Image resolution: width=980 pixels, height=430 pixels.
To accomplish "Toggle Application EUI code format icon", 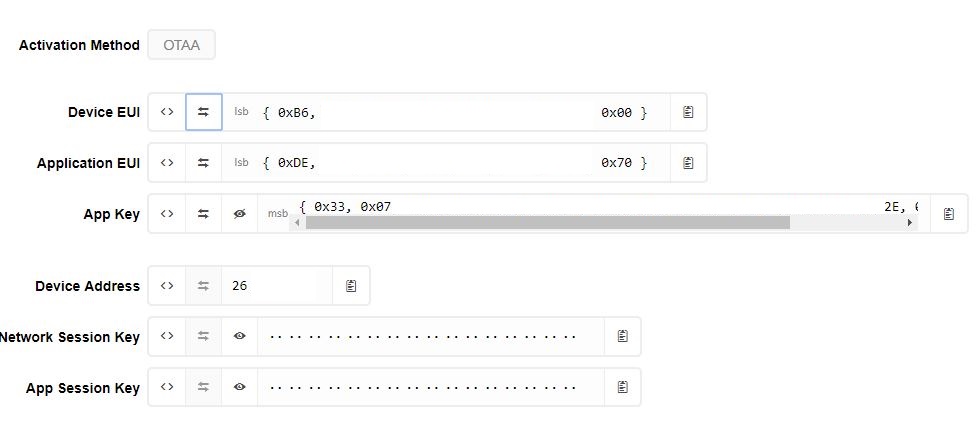I will click(x=167, y=162).
